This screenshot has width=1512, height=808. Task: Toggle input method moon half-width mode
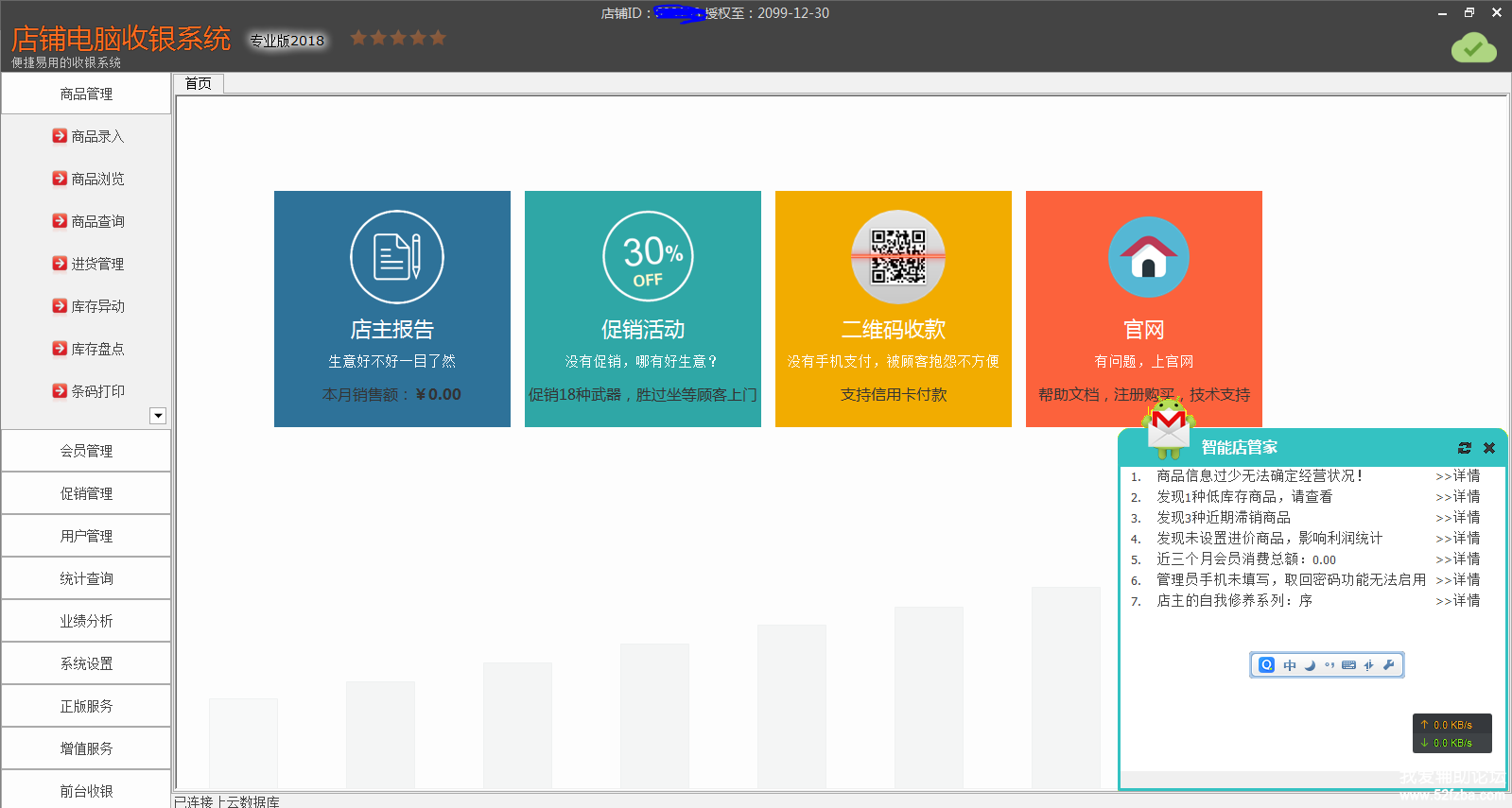pos(1310,665)
